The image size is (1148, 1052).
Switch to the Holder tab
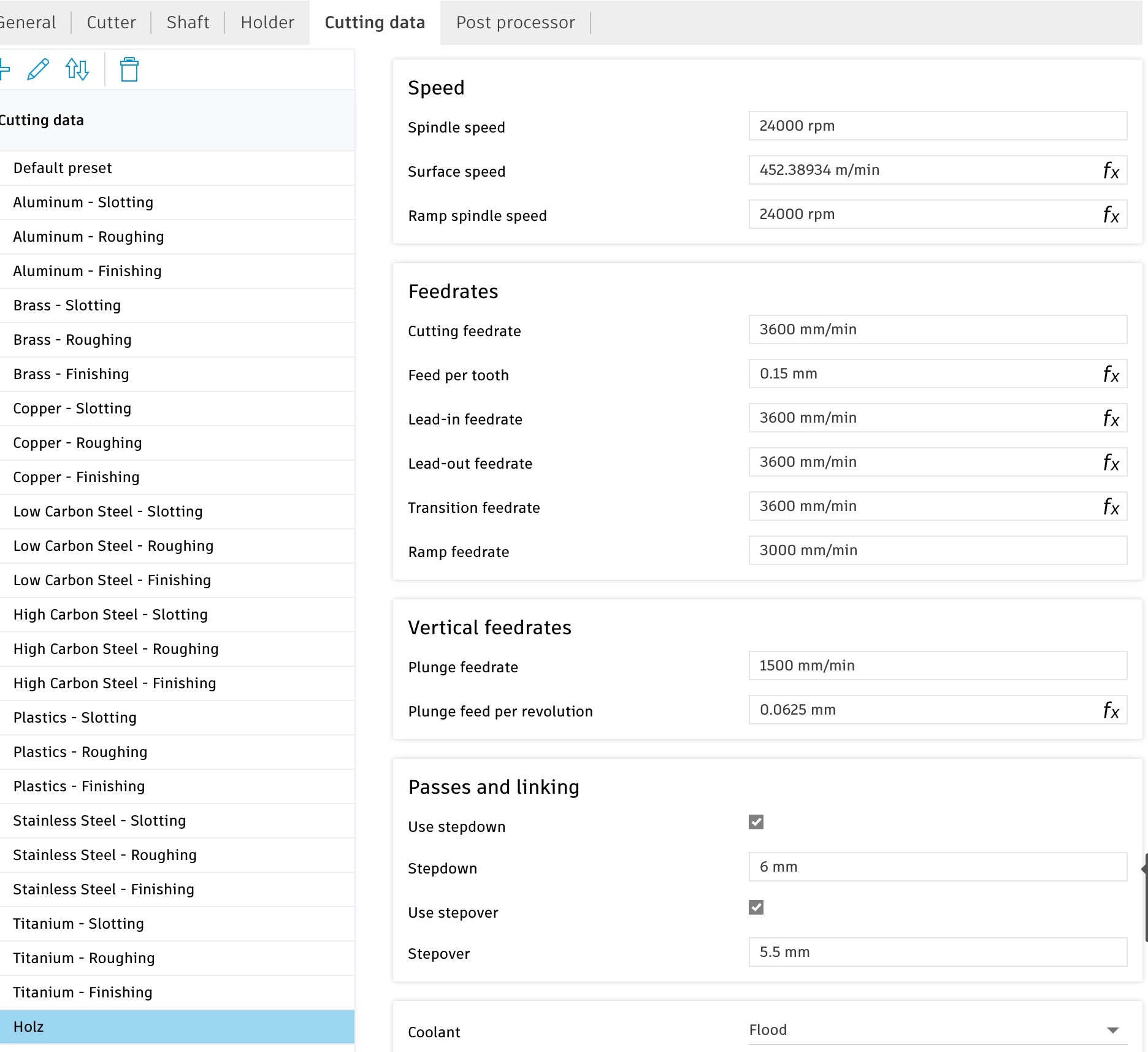(x=267, y=23)
